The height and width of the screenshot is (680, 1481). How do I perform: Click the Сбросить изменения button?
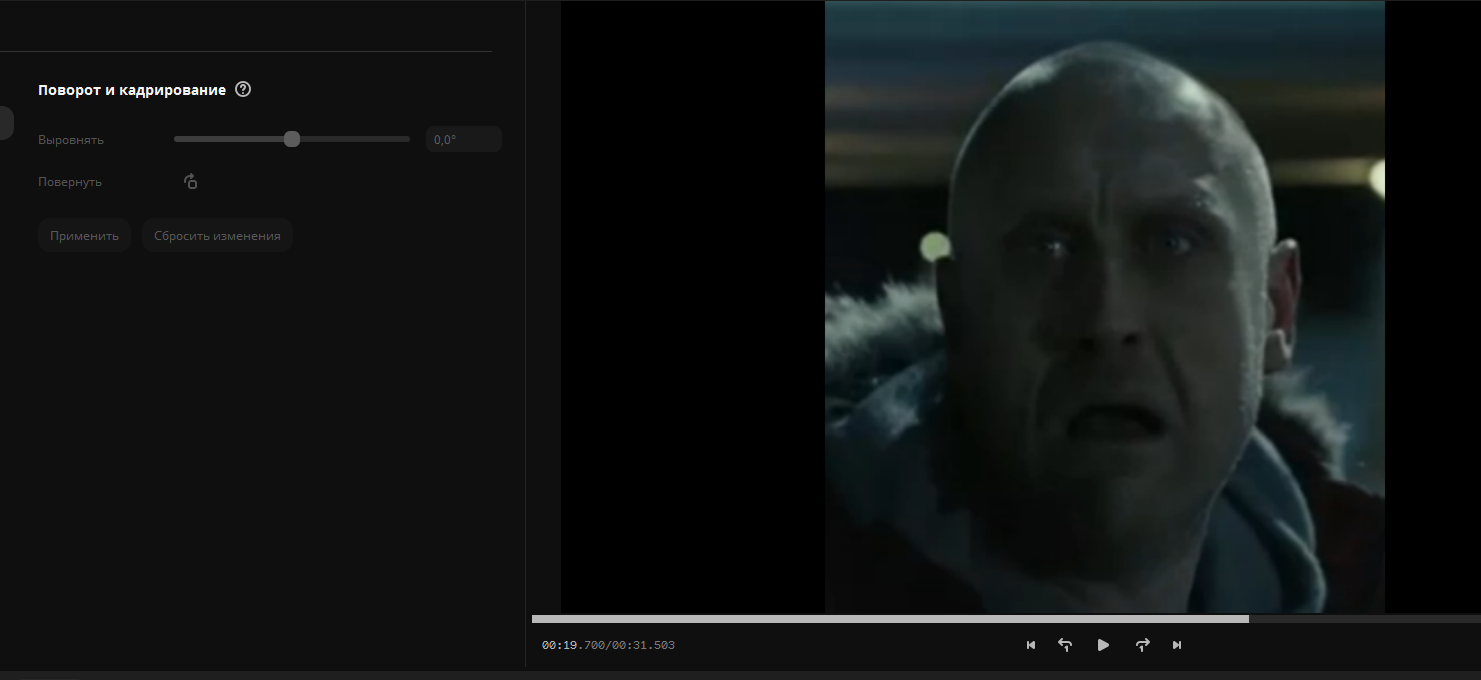(217, 236)
